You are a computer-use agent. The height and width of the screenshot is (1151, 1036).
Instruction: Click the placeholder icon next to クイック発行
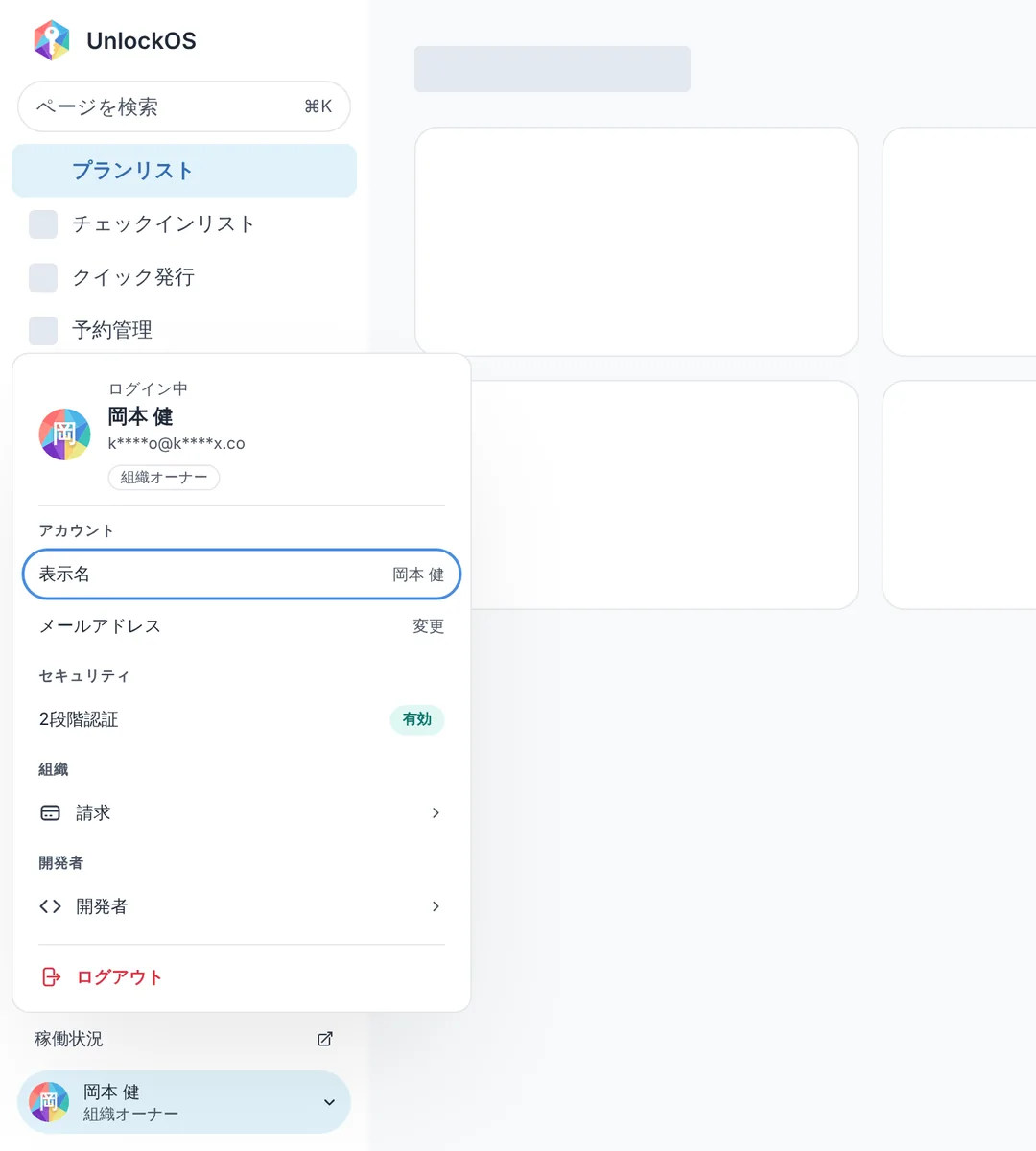tap(43, 277)
